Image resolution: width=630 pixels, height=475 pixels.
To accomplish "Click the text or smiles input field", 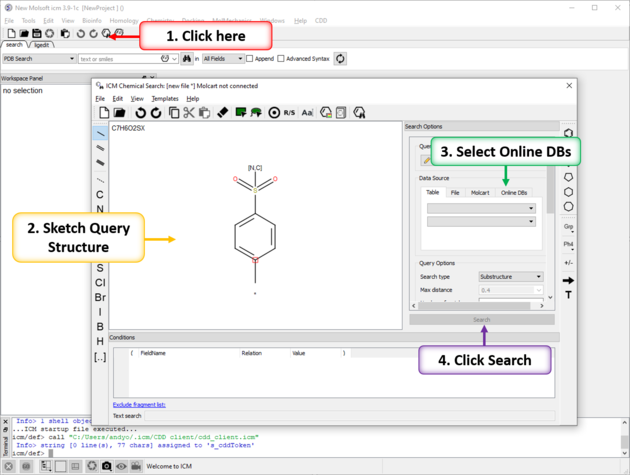I will click(x=118, y=59).
